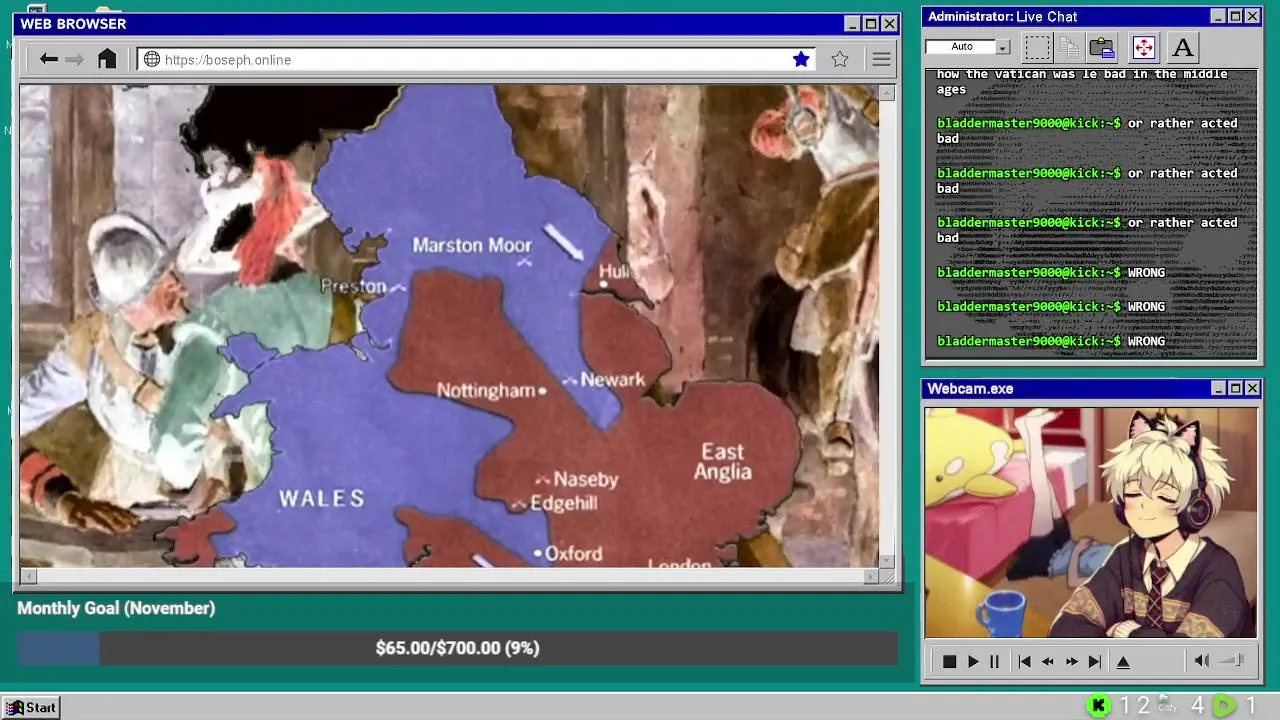Screen dimensions: 1280x720
Task: Click the browser horizontal scrollbar left arrow
Action: coord(28,576)
